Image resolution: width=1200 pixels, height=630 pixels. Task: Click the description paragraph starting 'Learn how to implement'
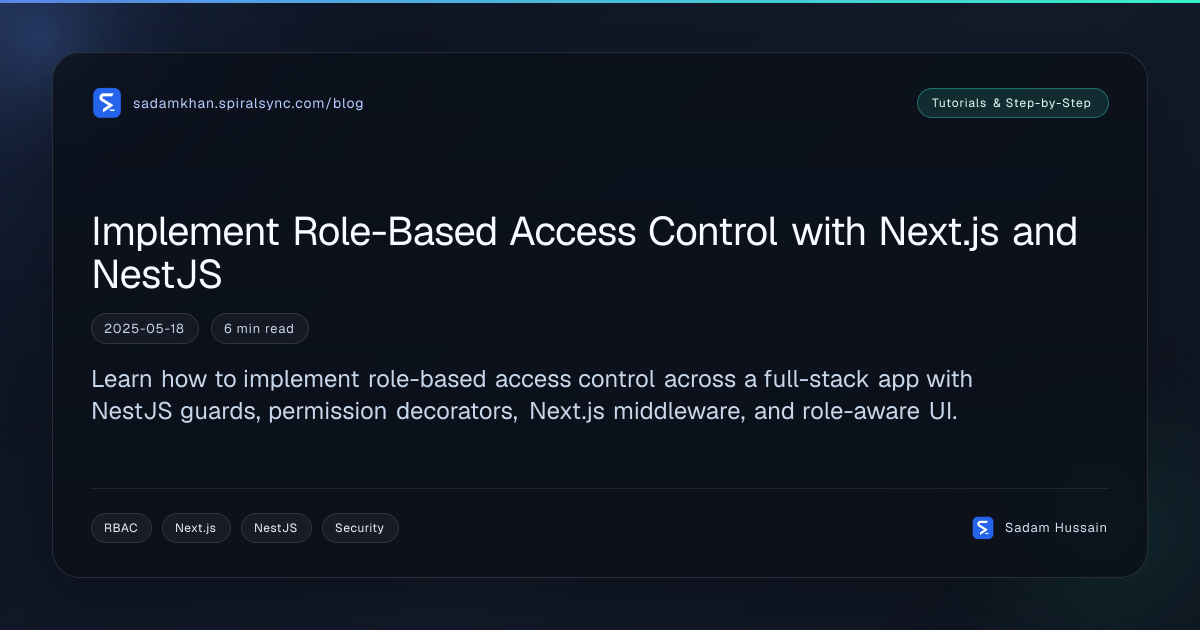(532, 395)
